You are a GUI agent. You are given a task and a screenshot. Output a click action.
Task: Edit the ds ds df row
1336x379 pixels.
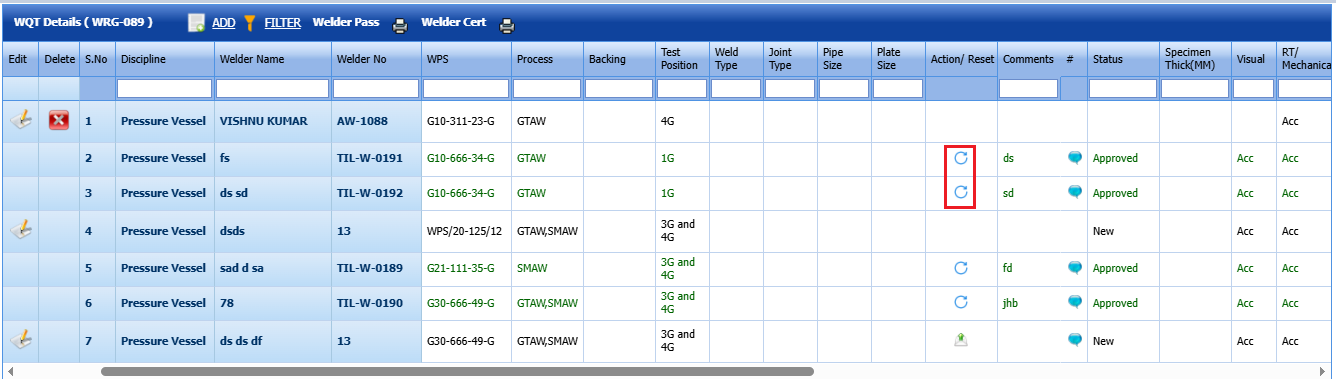pyautogui.click(x=21, y=340)
